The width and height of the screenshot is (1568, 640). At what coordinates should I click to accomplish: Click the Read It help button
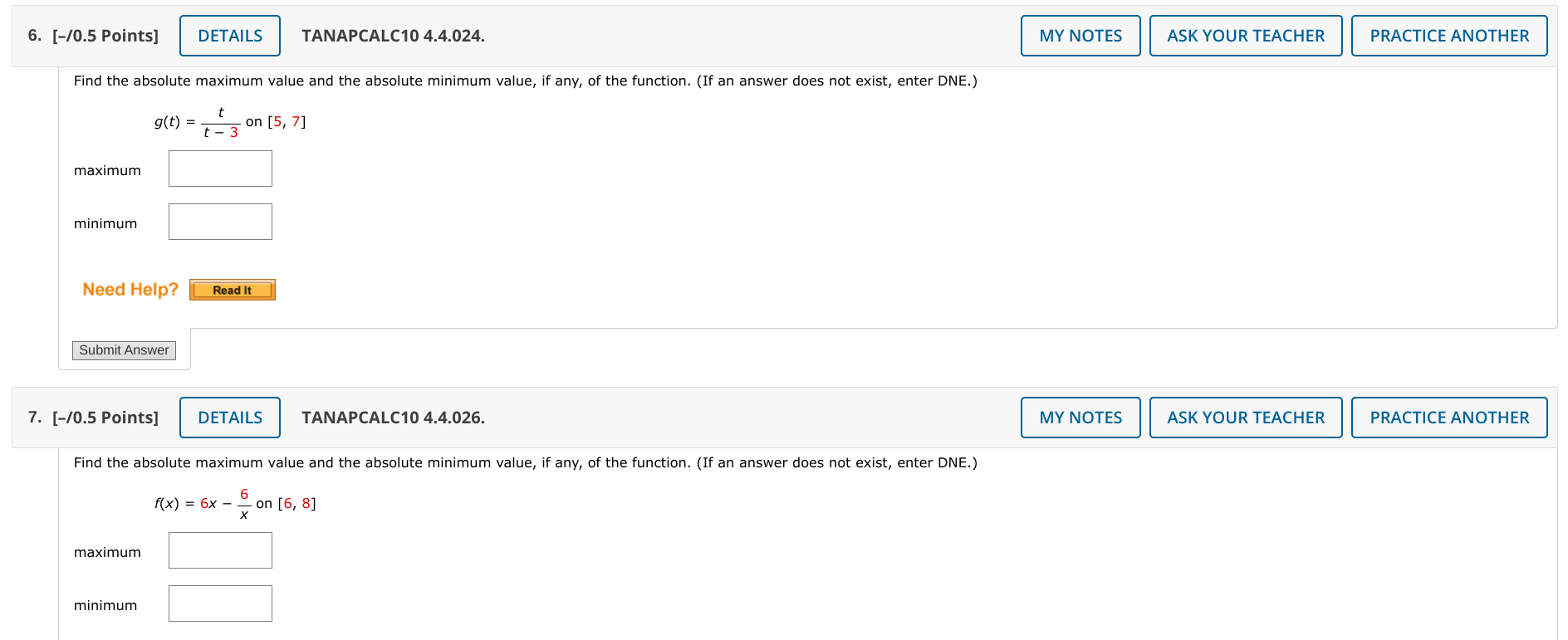click(x=232, y=289)
